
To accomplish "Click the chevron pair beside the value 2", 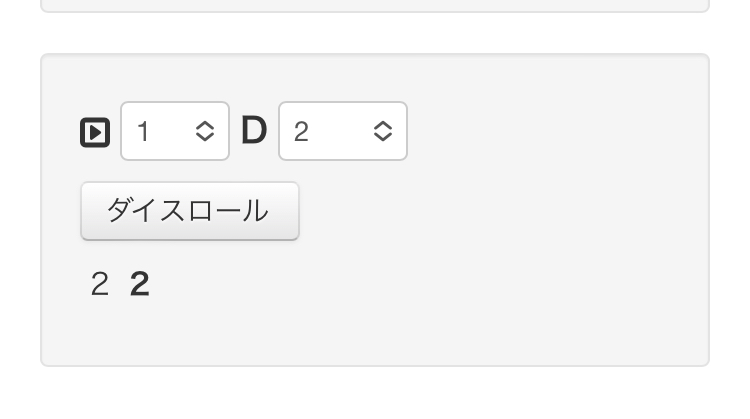I will pos(382,131).
